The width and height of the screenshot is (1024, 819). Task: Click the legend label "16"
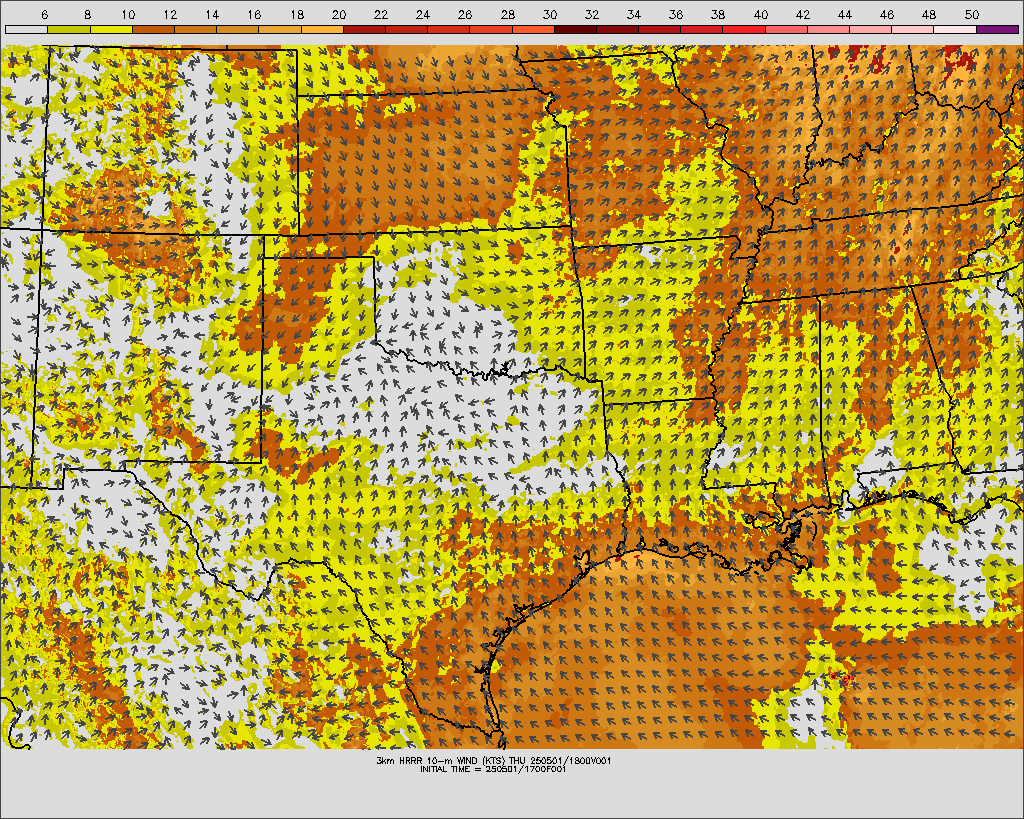(x=255, y=14)
